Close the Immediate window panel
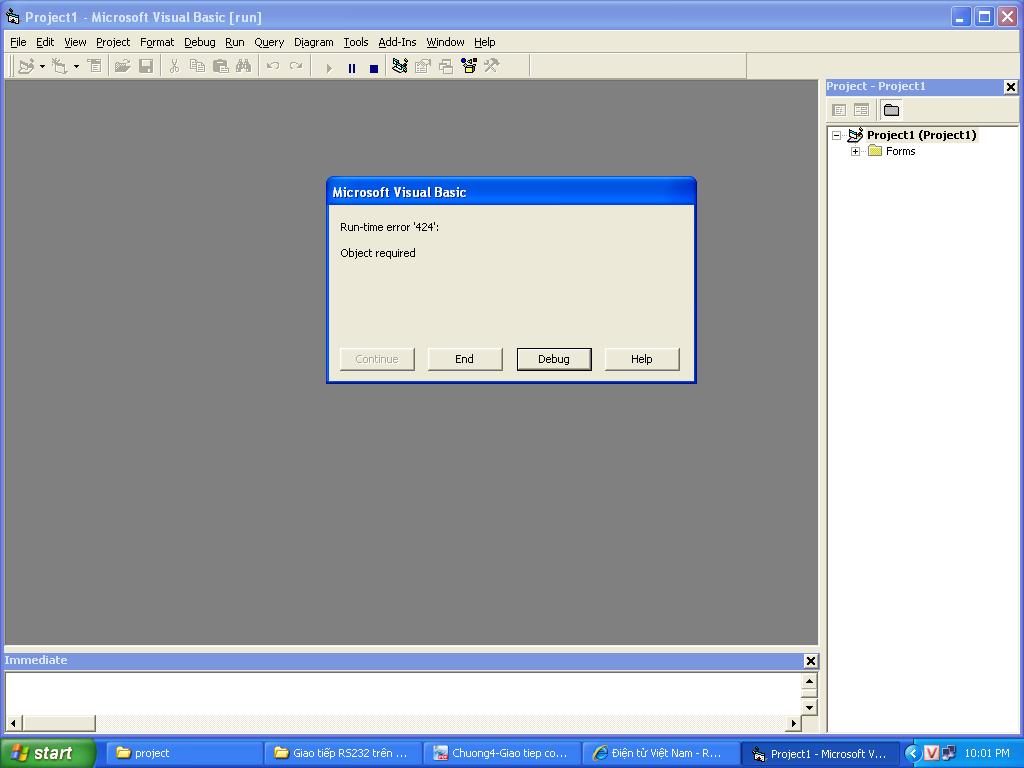 tap(810, 661)
